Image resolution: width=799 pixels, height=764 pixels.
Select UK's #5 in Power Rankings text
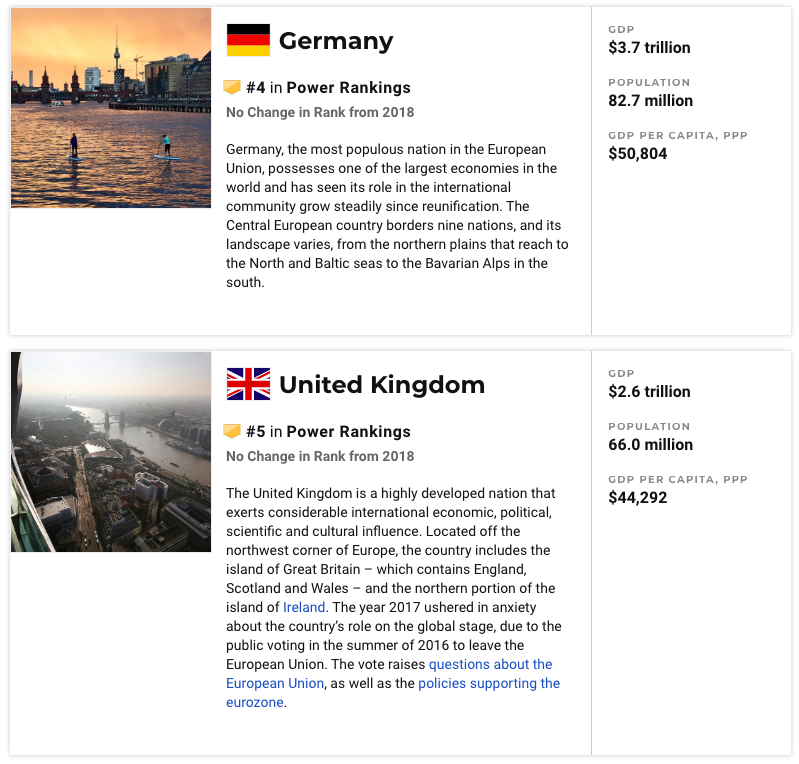point(328,432)
